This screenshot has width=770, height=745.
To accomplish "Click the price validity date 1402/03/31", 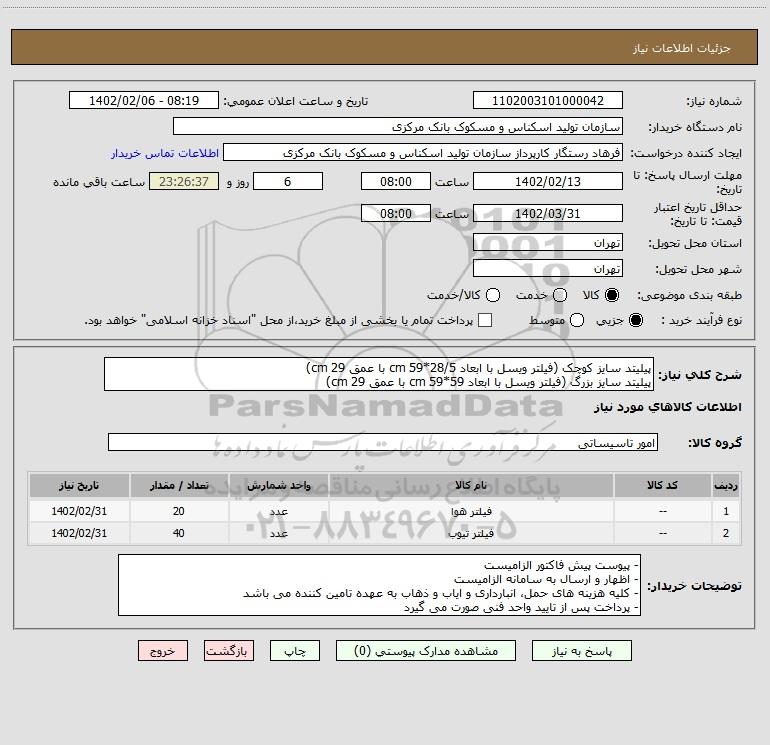I will 548,213.
